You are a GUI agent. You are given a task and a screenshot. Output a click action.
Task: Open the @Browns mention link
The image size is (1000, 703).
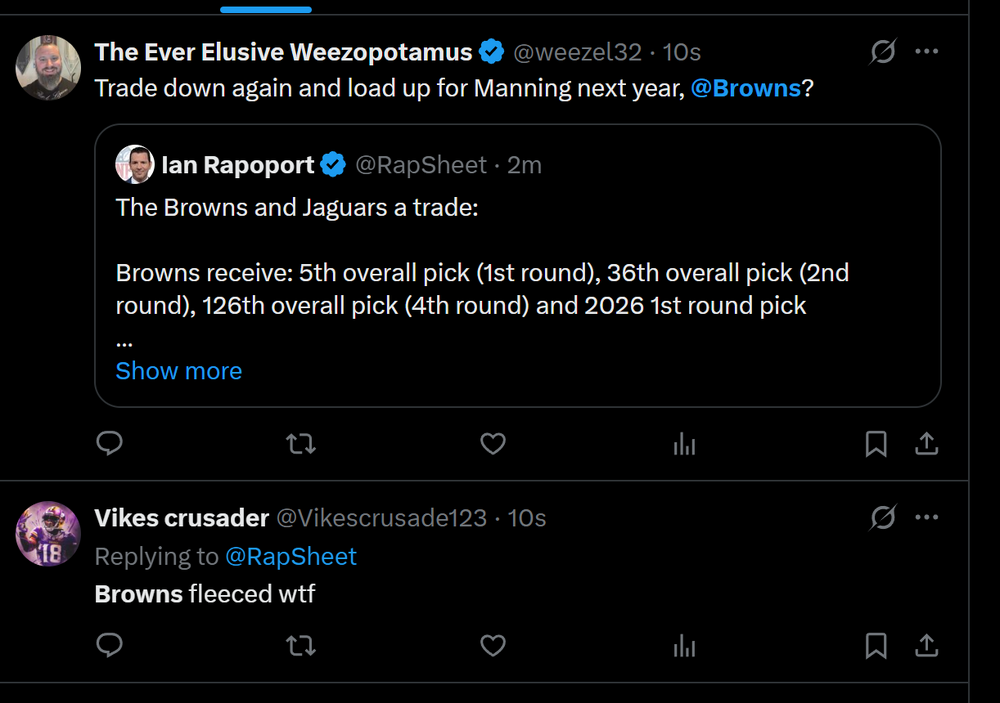coord(746,88)
